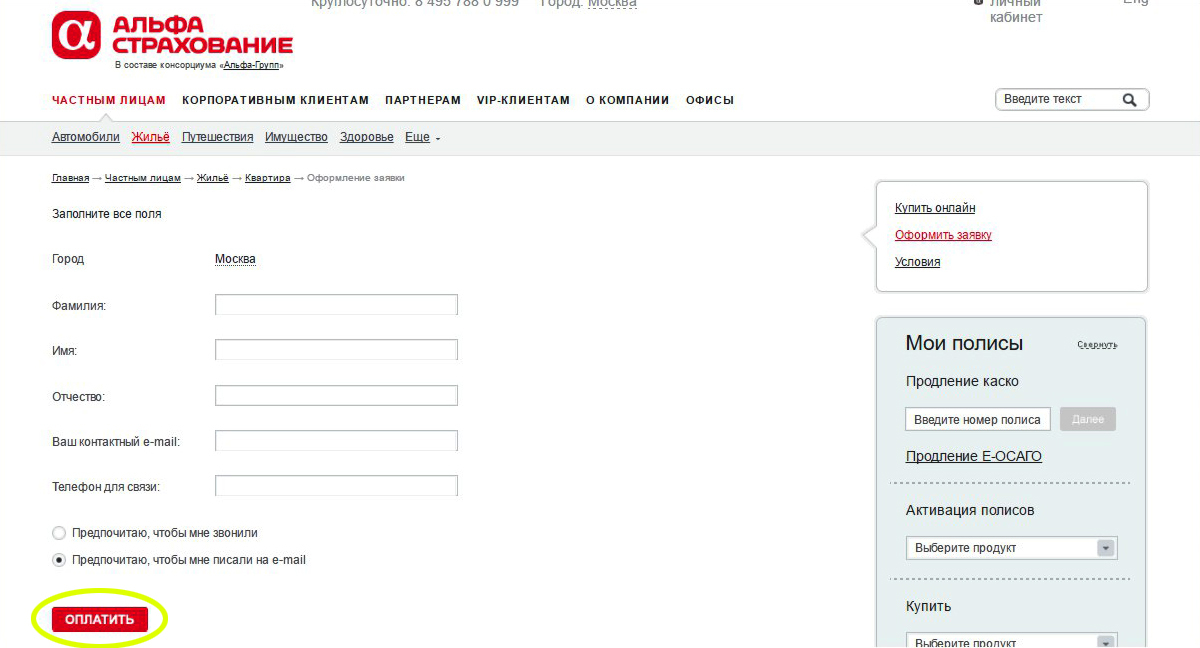This screenshot has height=648, width=1200.
Task: Open the Продление Е-ОСАГО link
Action: (973, 456)
